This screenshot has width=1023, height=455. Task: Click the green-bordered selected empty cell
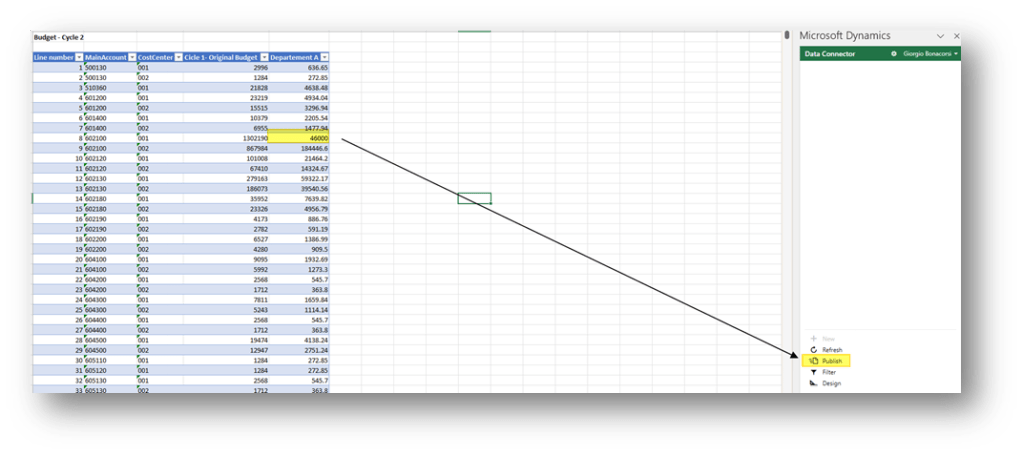474,198
